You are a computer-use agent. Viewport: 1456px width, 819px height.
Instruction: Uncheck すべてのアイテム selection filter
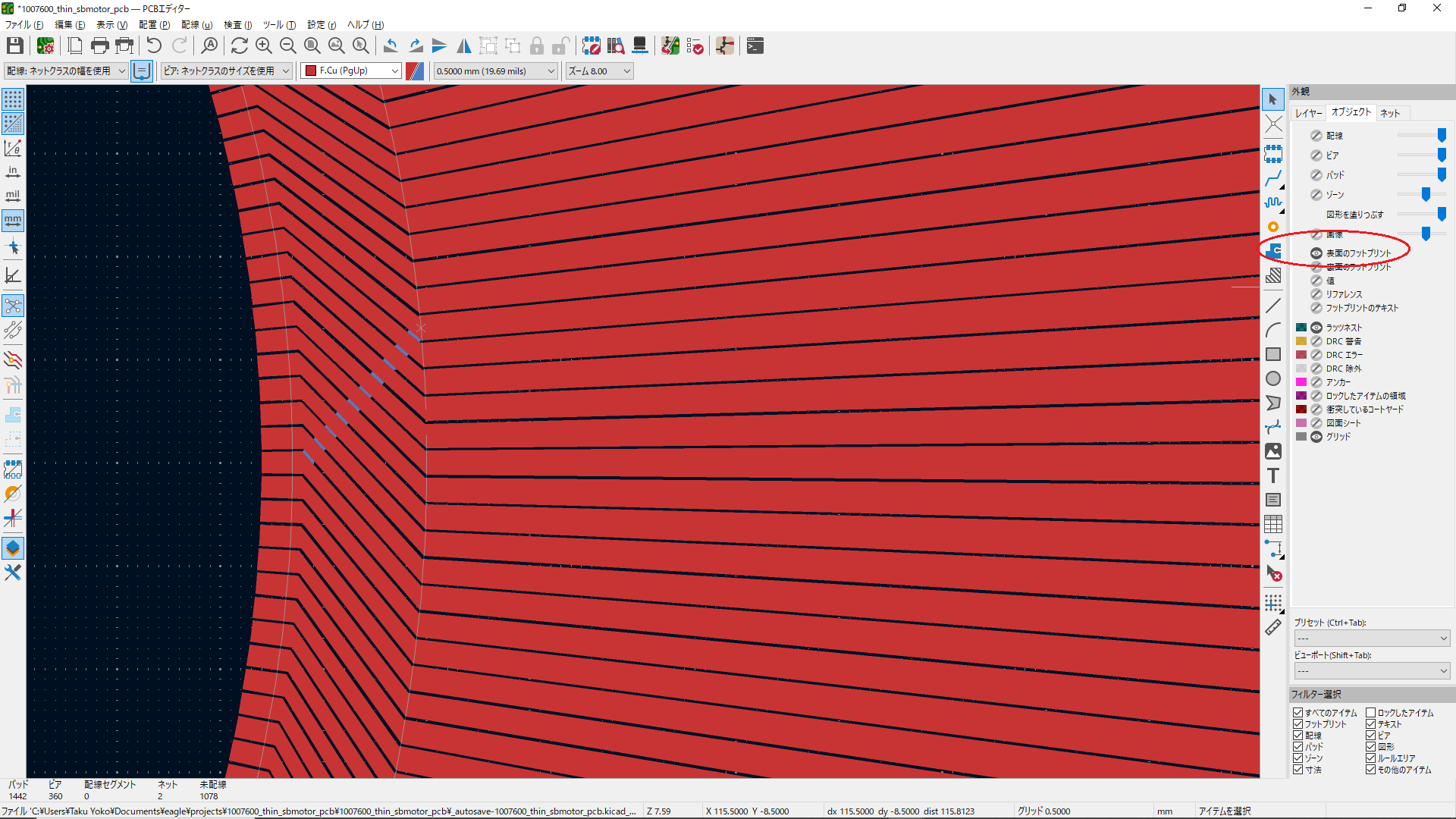(x=1298, y=713)
